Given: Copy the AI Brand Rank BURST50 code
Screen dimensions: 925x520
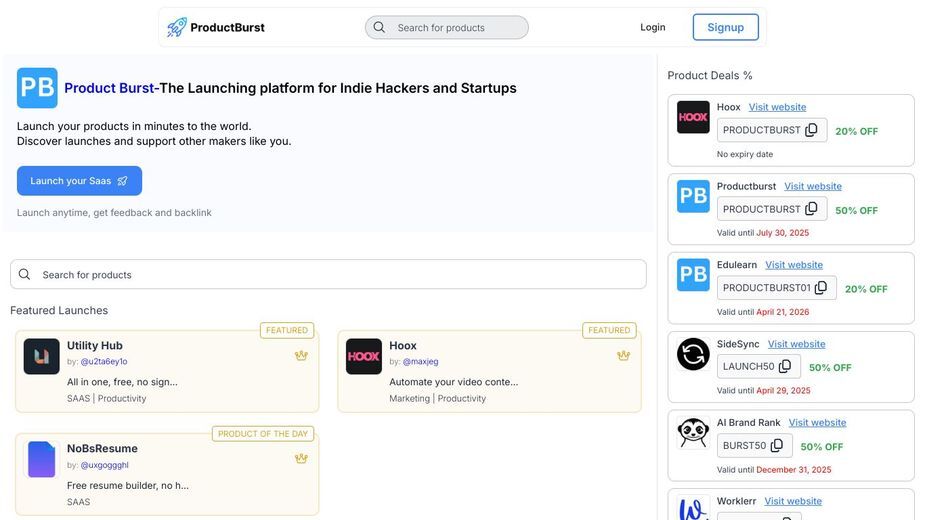Looking at the screenshot, I should click(776, 446).
